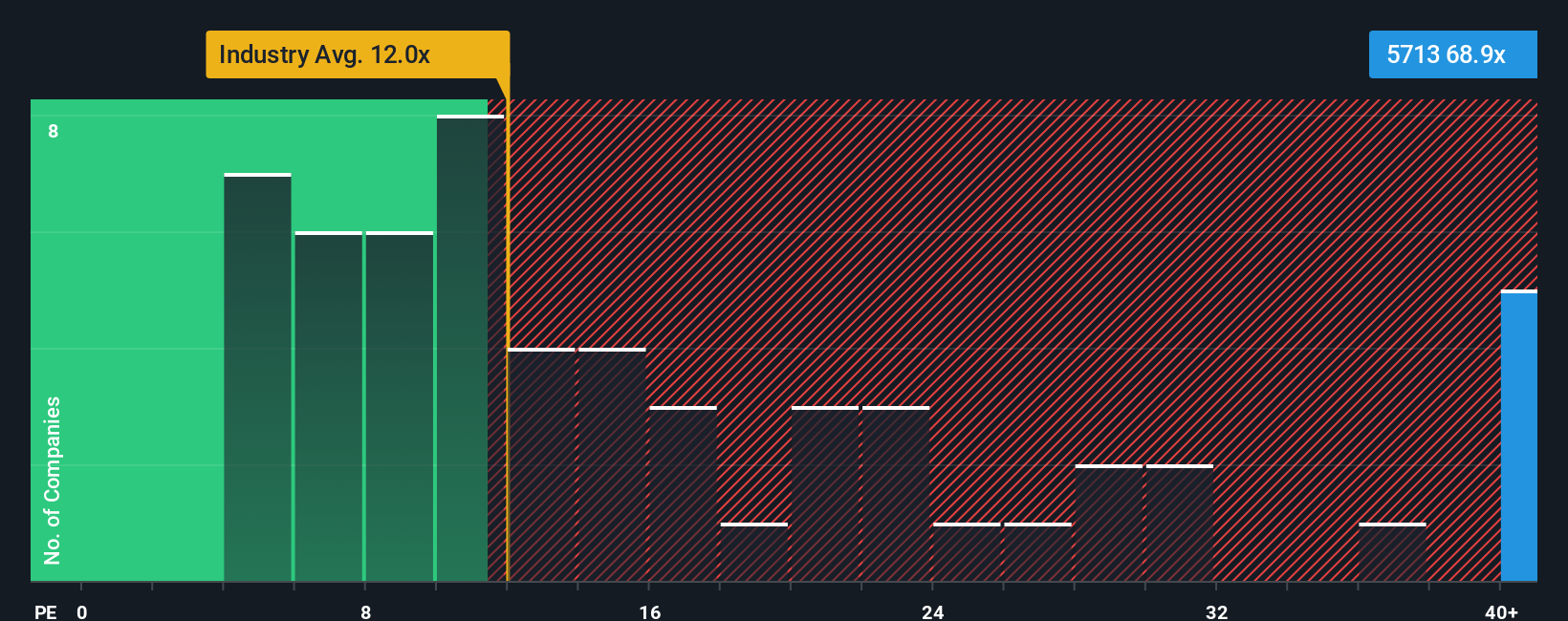Screen dimensions: 1568x621
Task: Click the x-axis label 16
Action: point(649,611)
